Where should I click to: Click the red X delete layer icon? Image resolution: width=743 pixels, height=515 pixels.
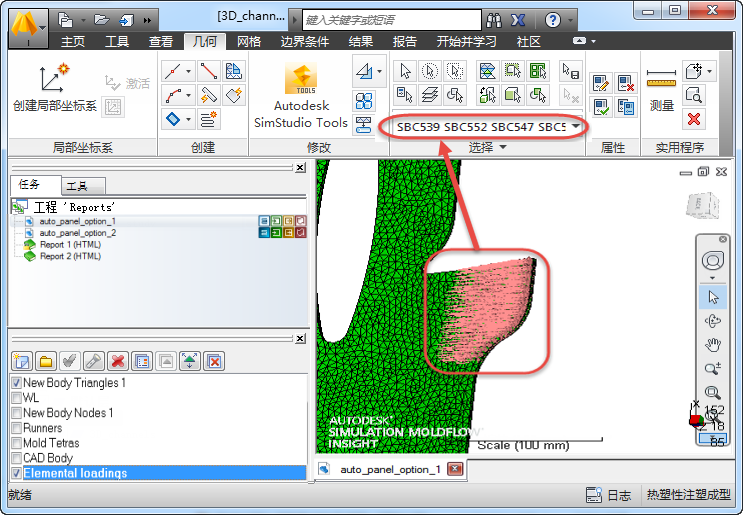118,361
